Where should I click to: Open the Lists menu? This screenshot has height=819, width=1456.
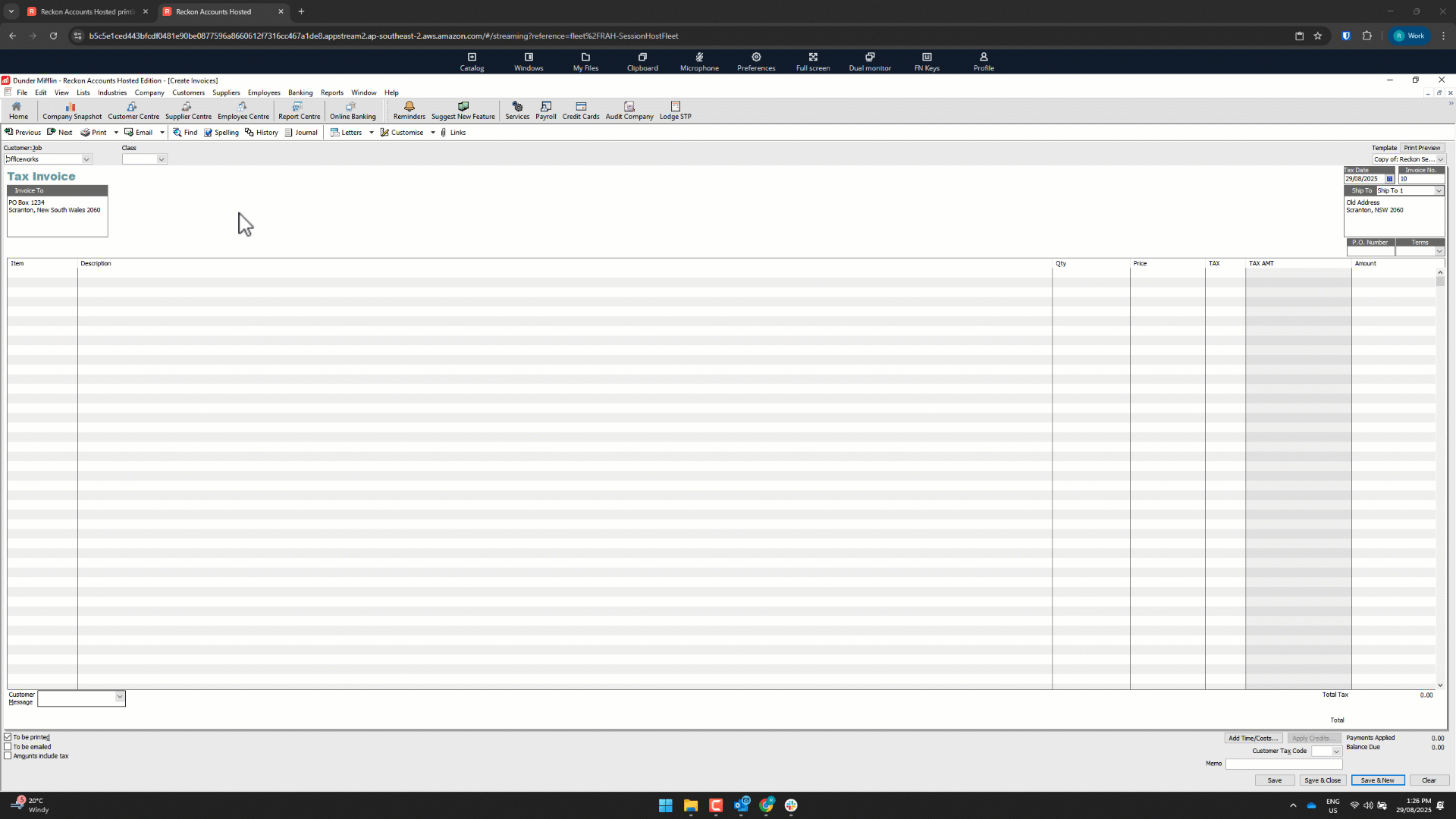point(83,93)
